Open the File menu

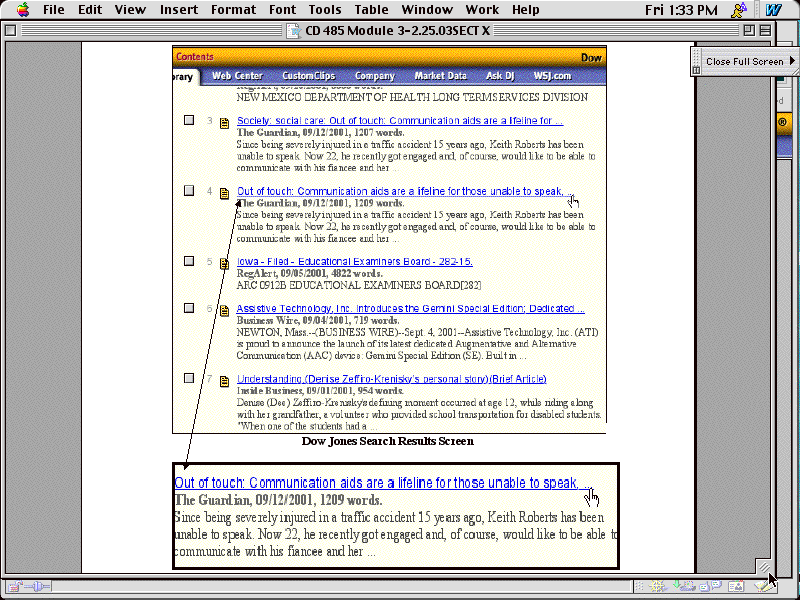54,10
